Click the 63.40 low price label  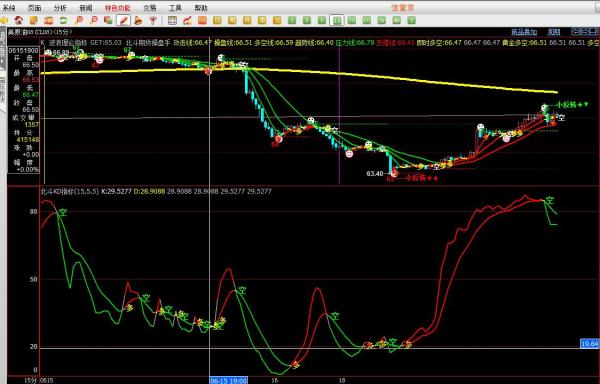375,174
